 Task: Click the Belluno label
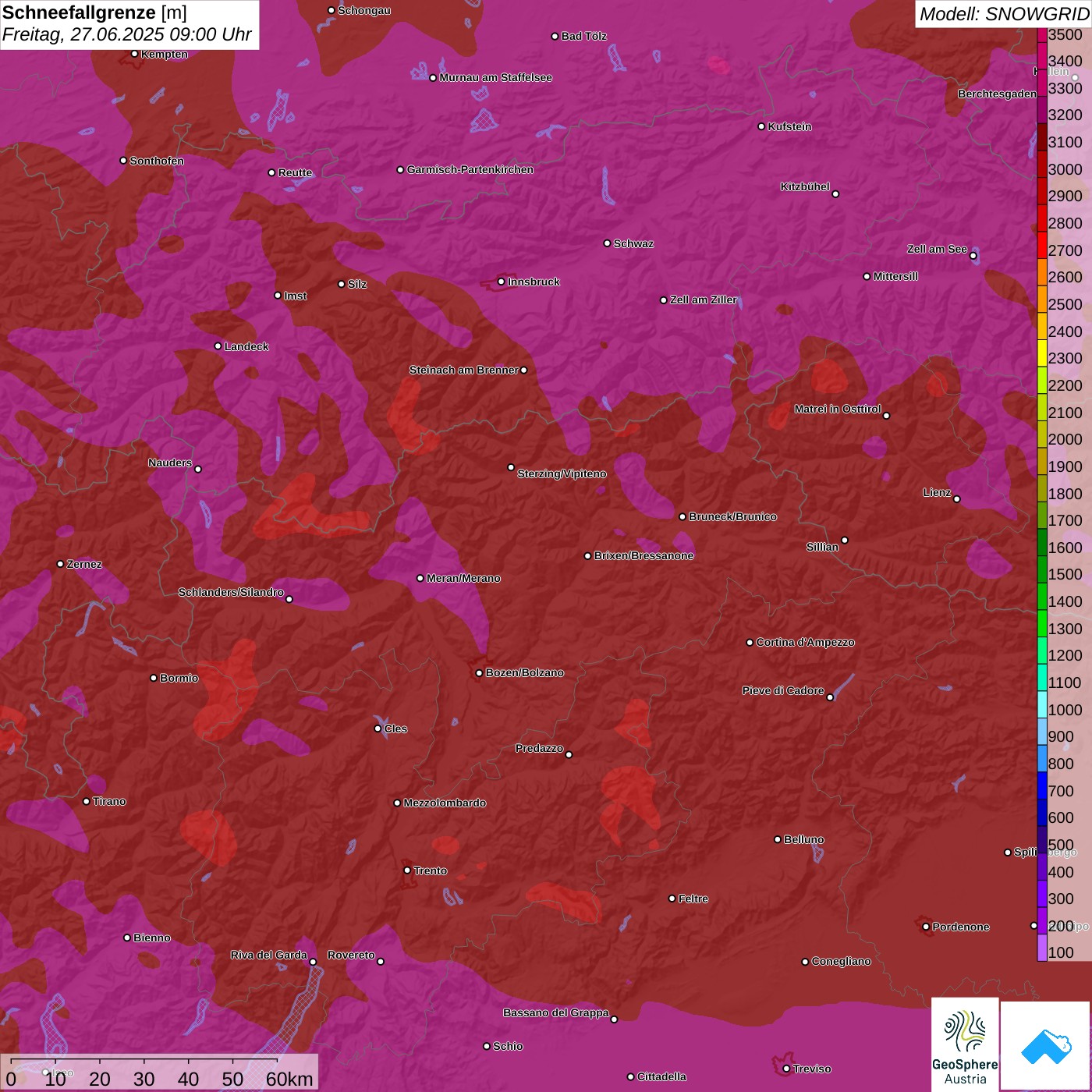click(x=803, y=839)
